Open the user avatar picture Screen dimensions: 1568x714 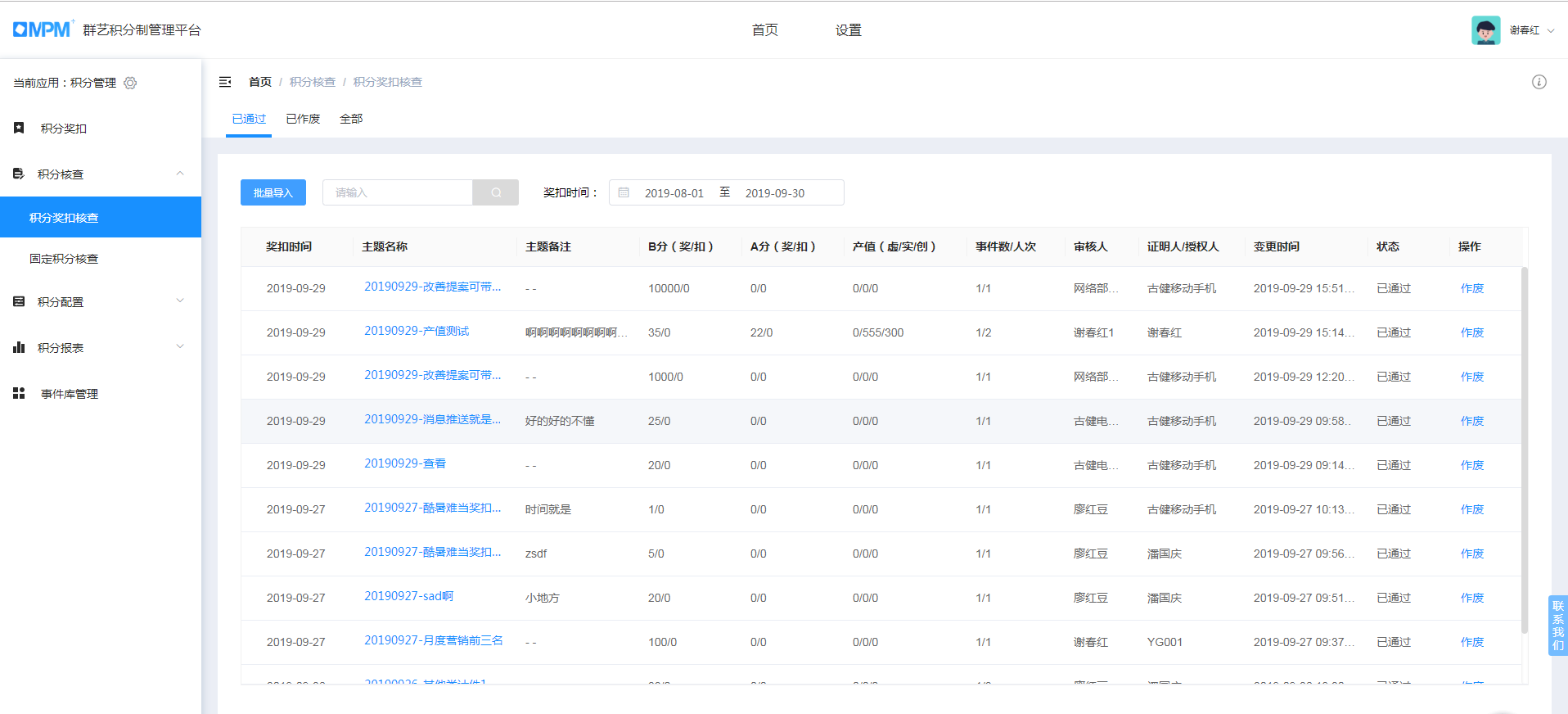pyautogui.click(x=1485, y=30)
